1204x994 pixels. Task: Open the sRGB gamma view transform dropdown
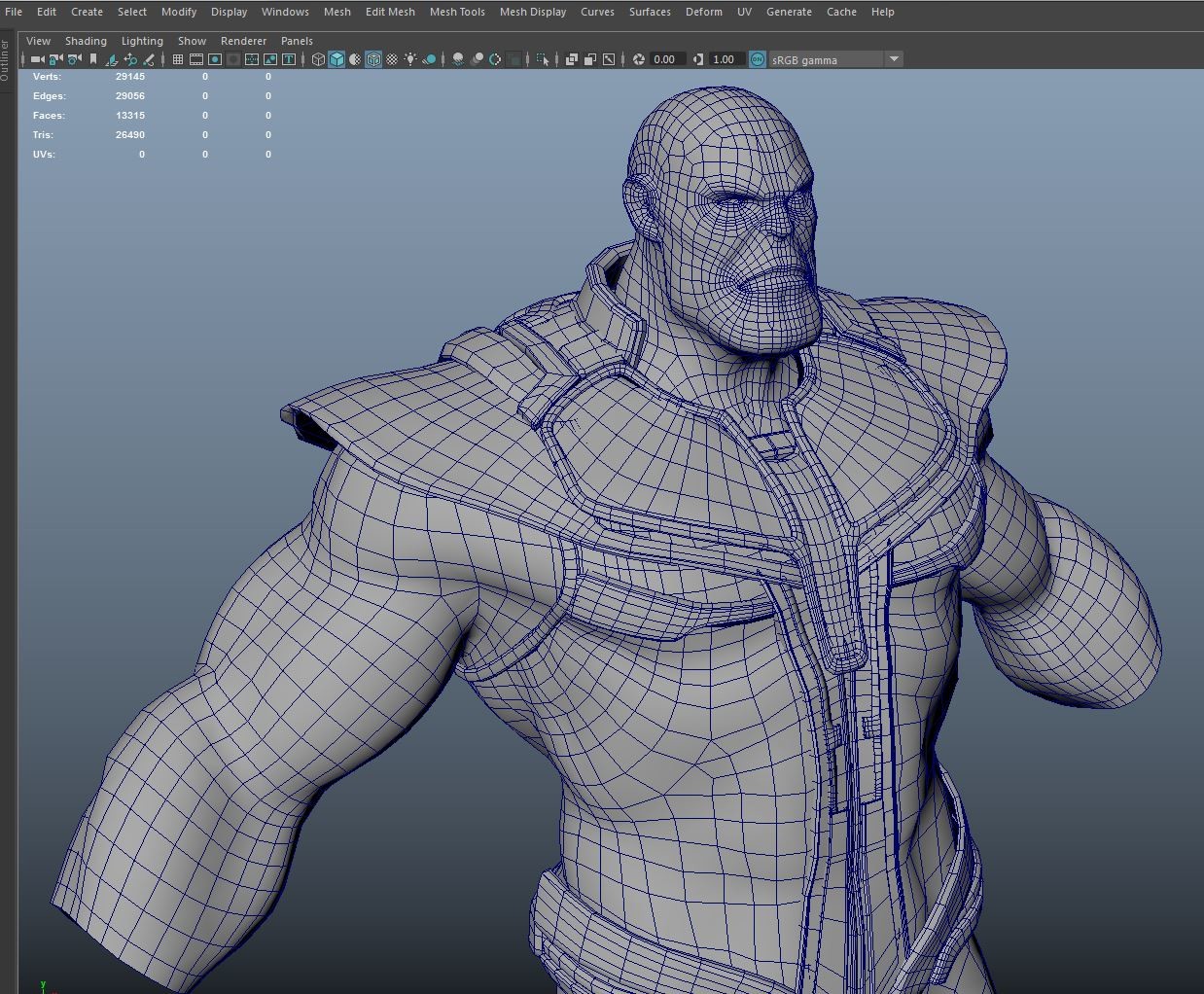click(835, 59)
